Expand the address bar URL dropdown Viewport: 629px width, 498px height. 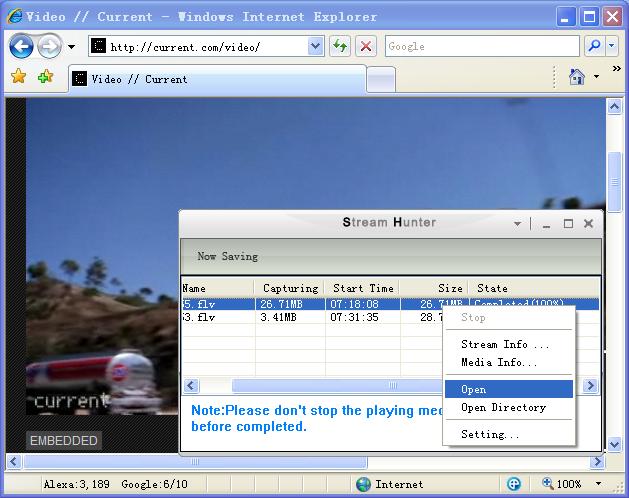pos(316,47)
